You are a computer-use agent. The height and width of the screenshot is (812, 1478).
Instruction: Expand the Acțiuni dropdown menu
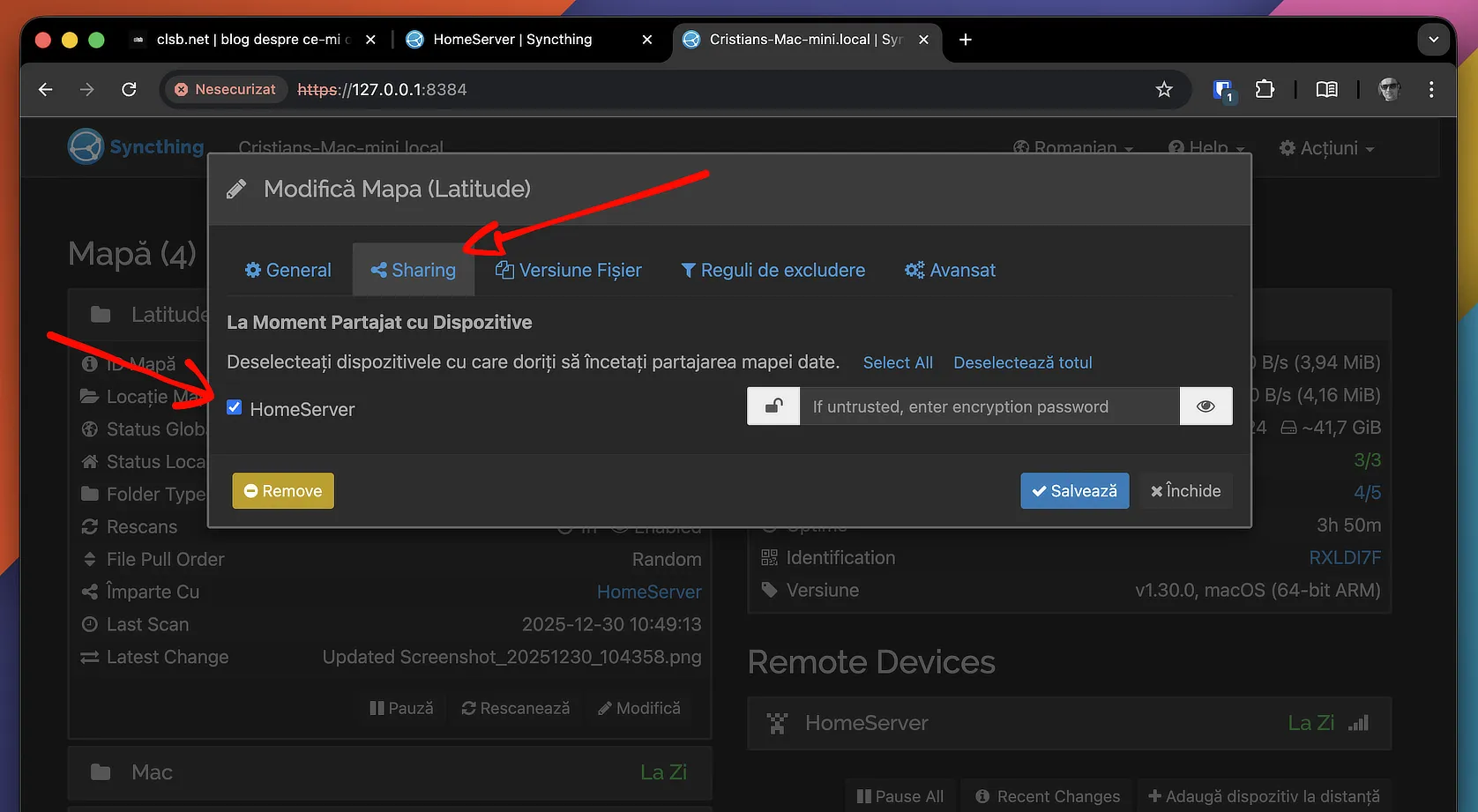click(1327, 148)
